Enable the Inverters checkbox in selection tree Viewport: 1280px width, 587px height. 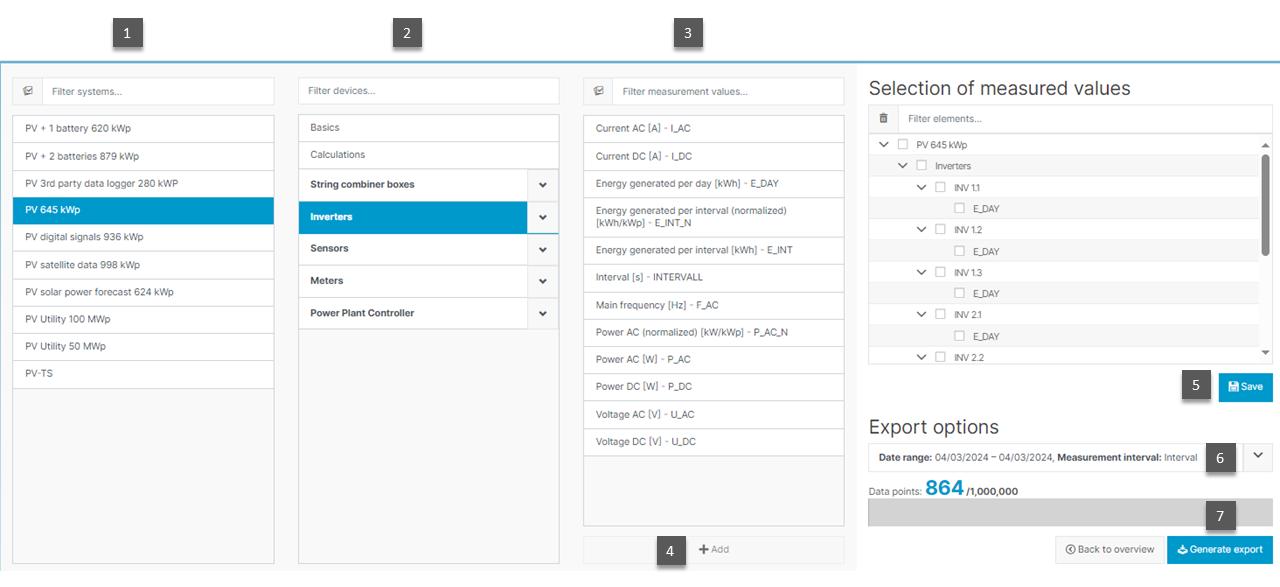coord(922,165)
